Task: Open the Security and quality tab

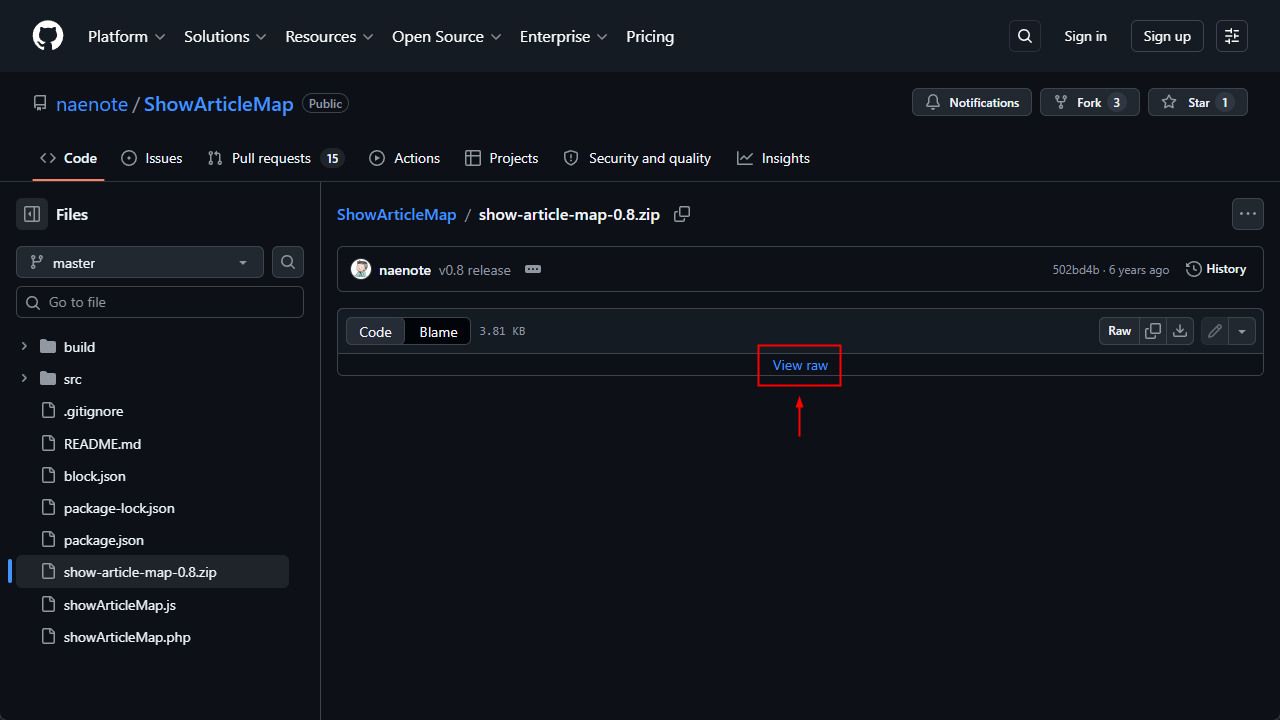Action: click(x=637, y=158)
